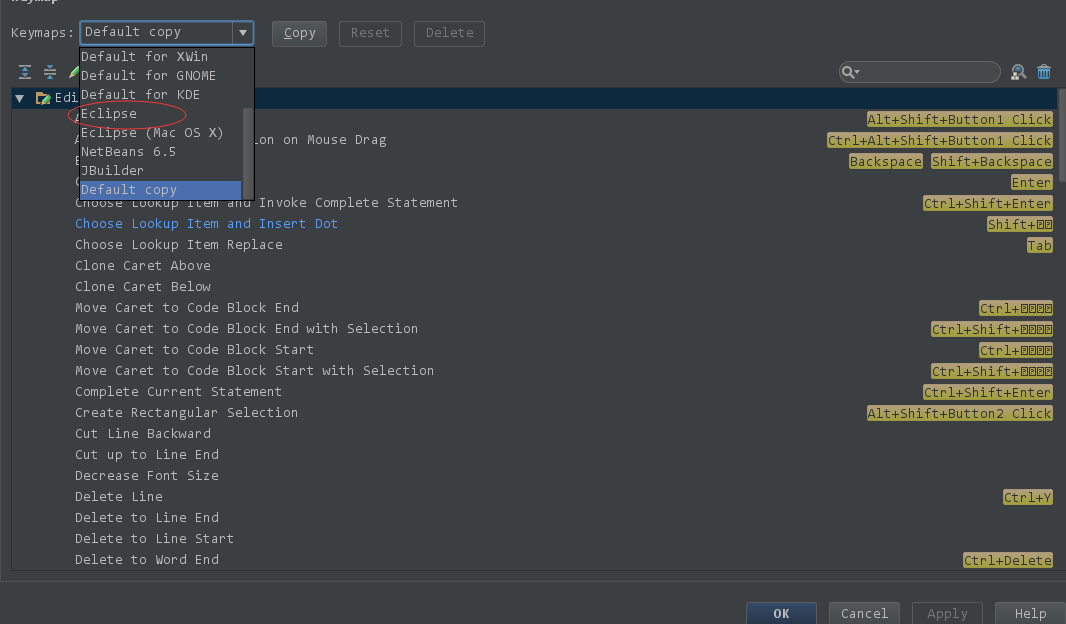Select Move Caret to Code Block Start with Selection

point(254,371)
